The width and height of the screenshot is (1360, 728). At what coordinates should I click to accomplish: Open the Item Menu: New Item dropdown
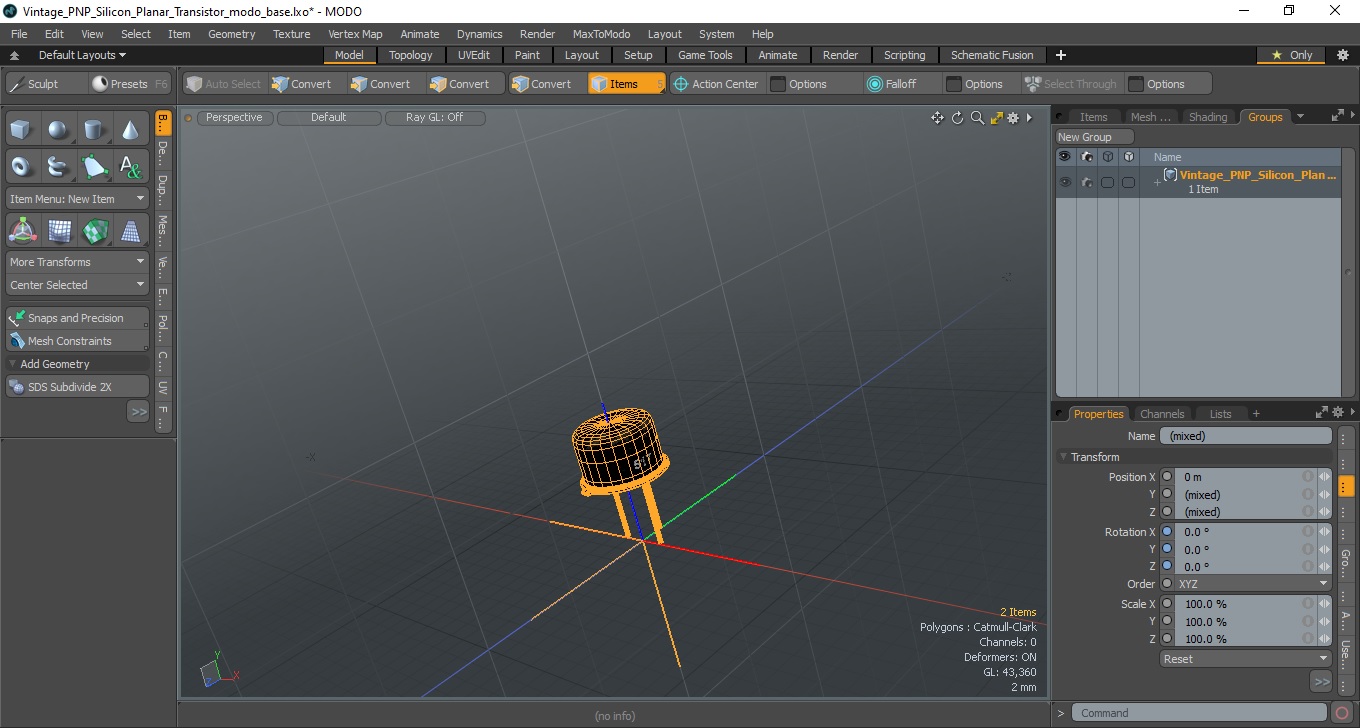pyautogui.click(x=77, y=199)
